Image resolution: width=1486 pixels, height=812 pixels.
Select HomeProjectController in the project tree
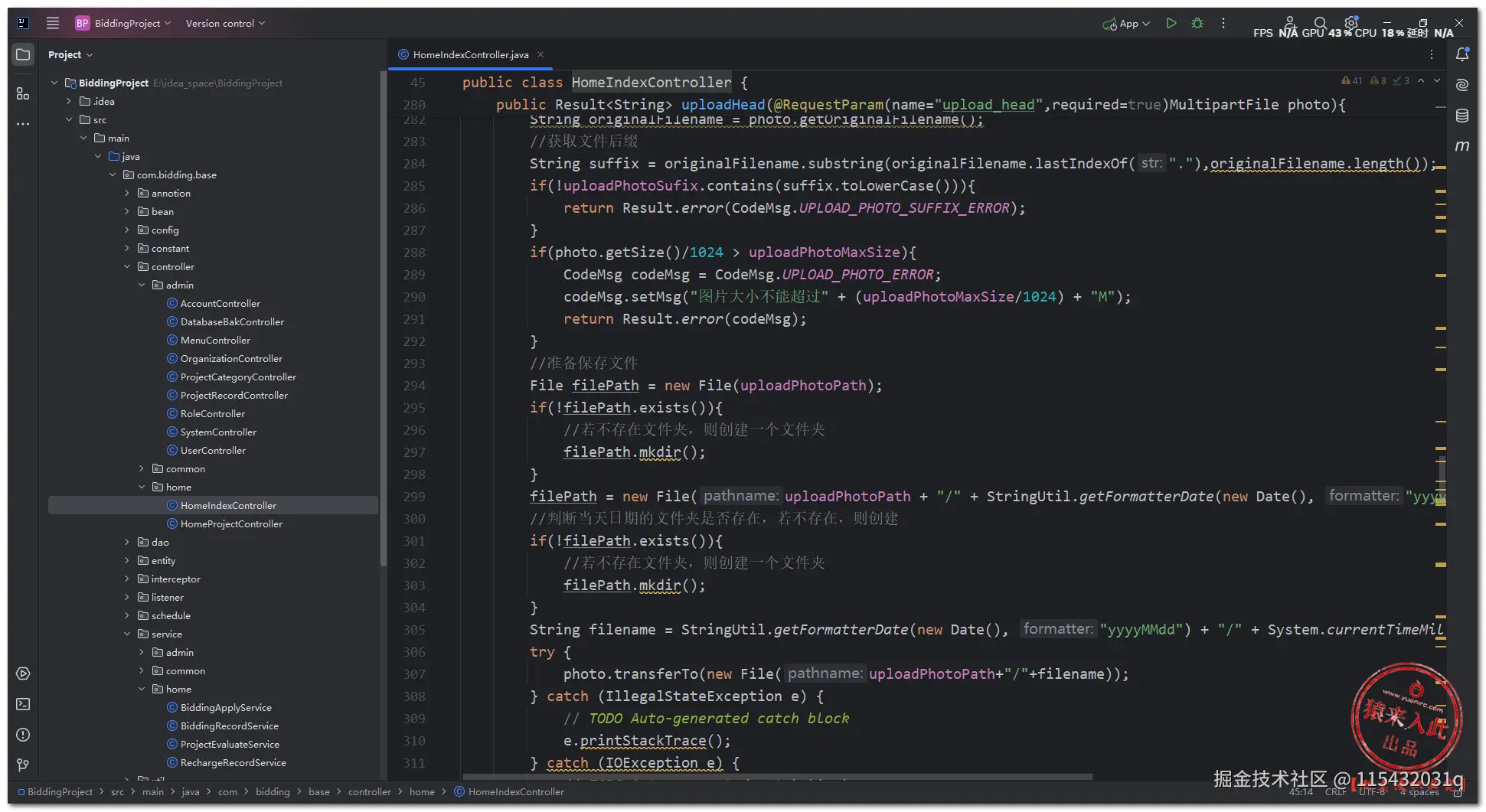231,523
